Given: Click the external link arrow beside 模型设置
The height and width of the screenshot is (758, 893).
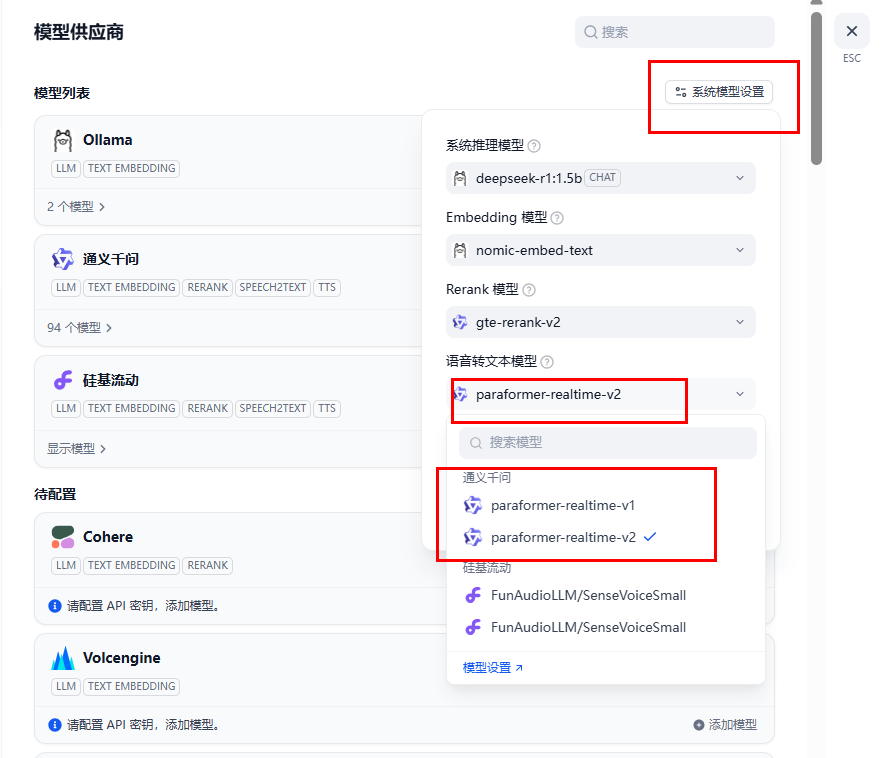Looking at the screenshot, I should click(x=519, y=668).
